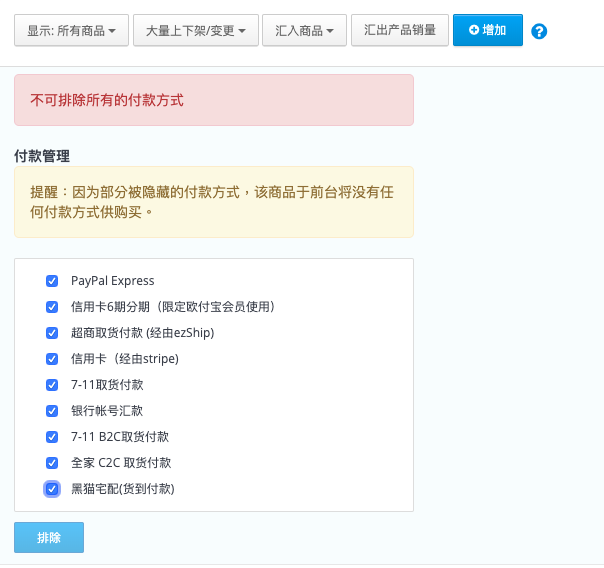Click the yellow 提醒 warning notice text
The height and width of the screenshot is (568, 604).
click(212, 202)
